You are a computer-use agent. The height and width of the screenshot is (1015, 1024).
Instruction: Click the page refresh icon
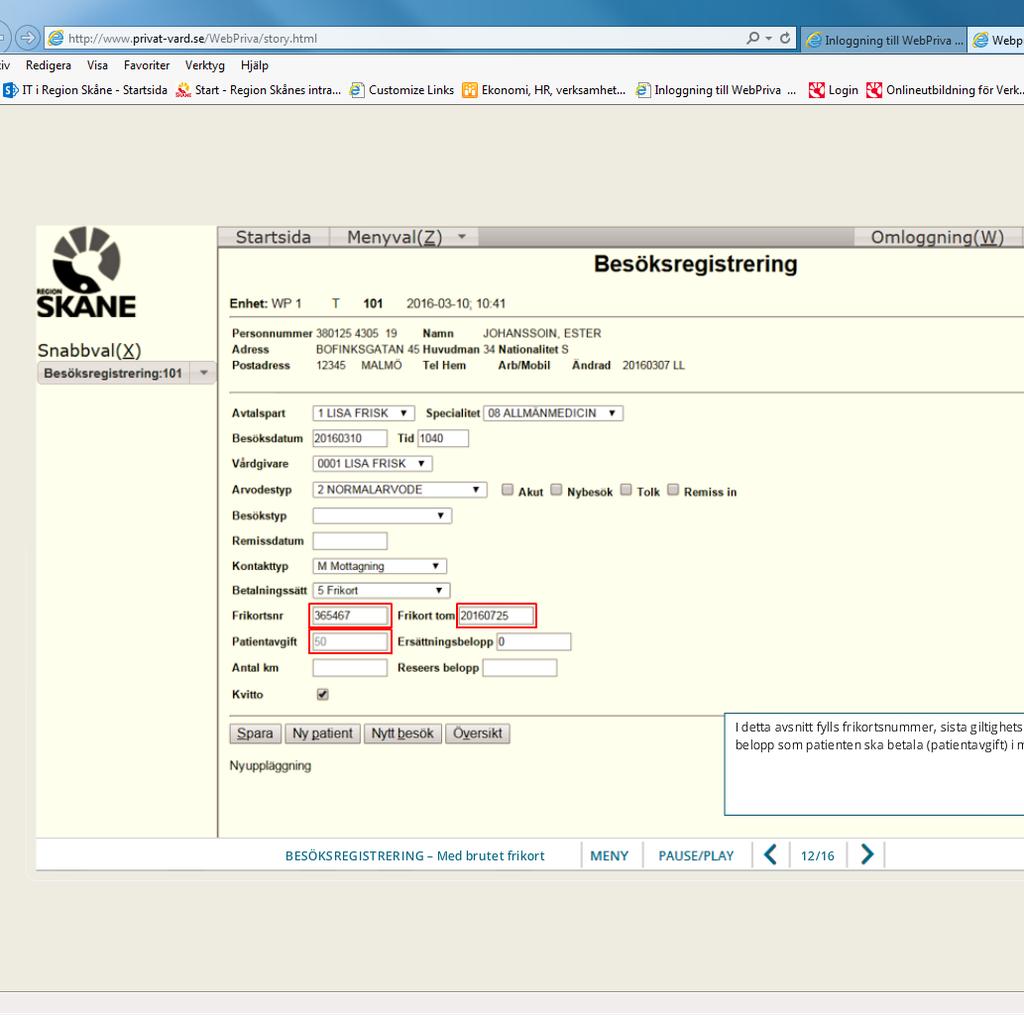[785, 38]
